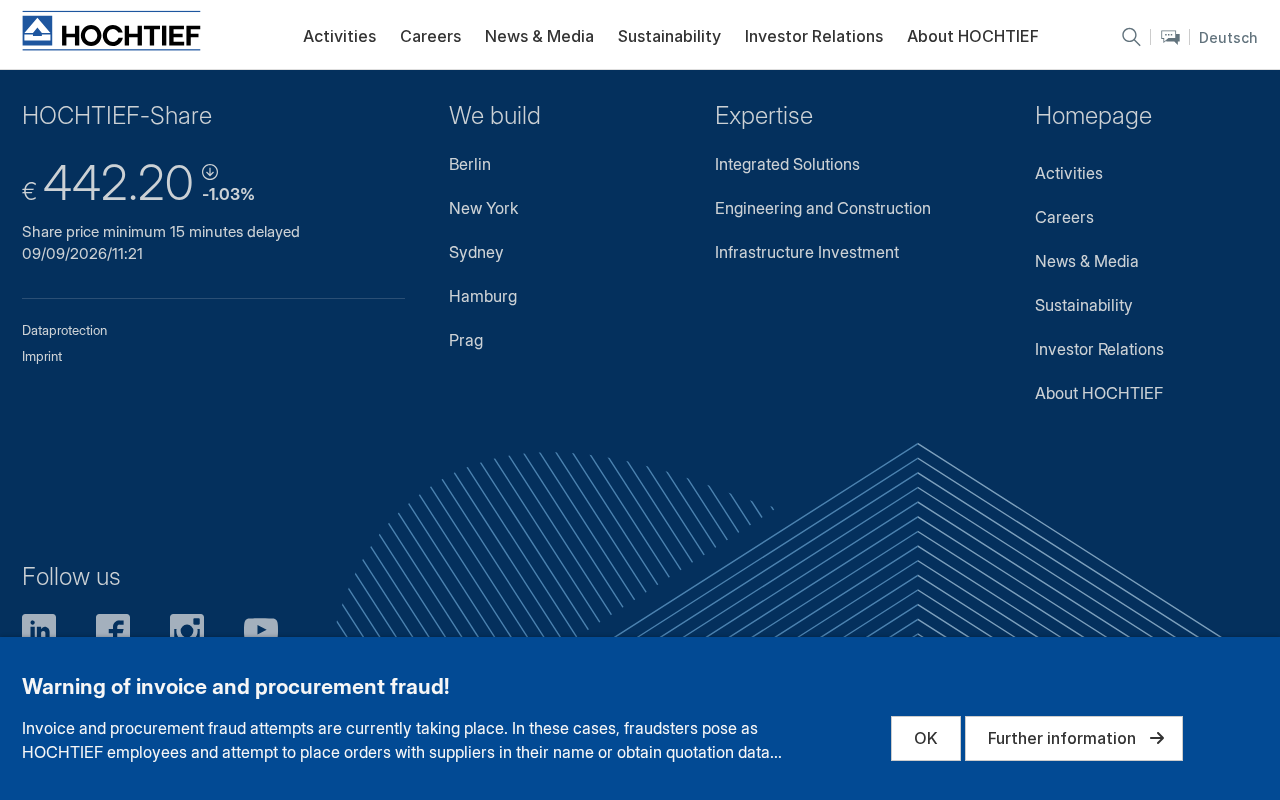
Task: Open Imprint link
Action: 42,357
